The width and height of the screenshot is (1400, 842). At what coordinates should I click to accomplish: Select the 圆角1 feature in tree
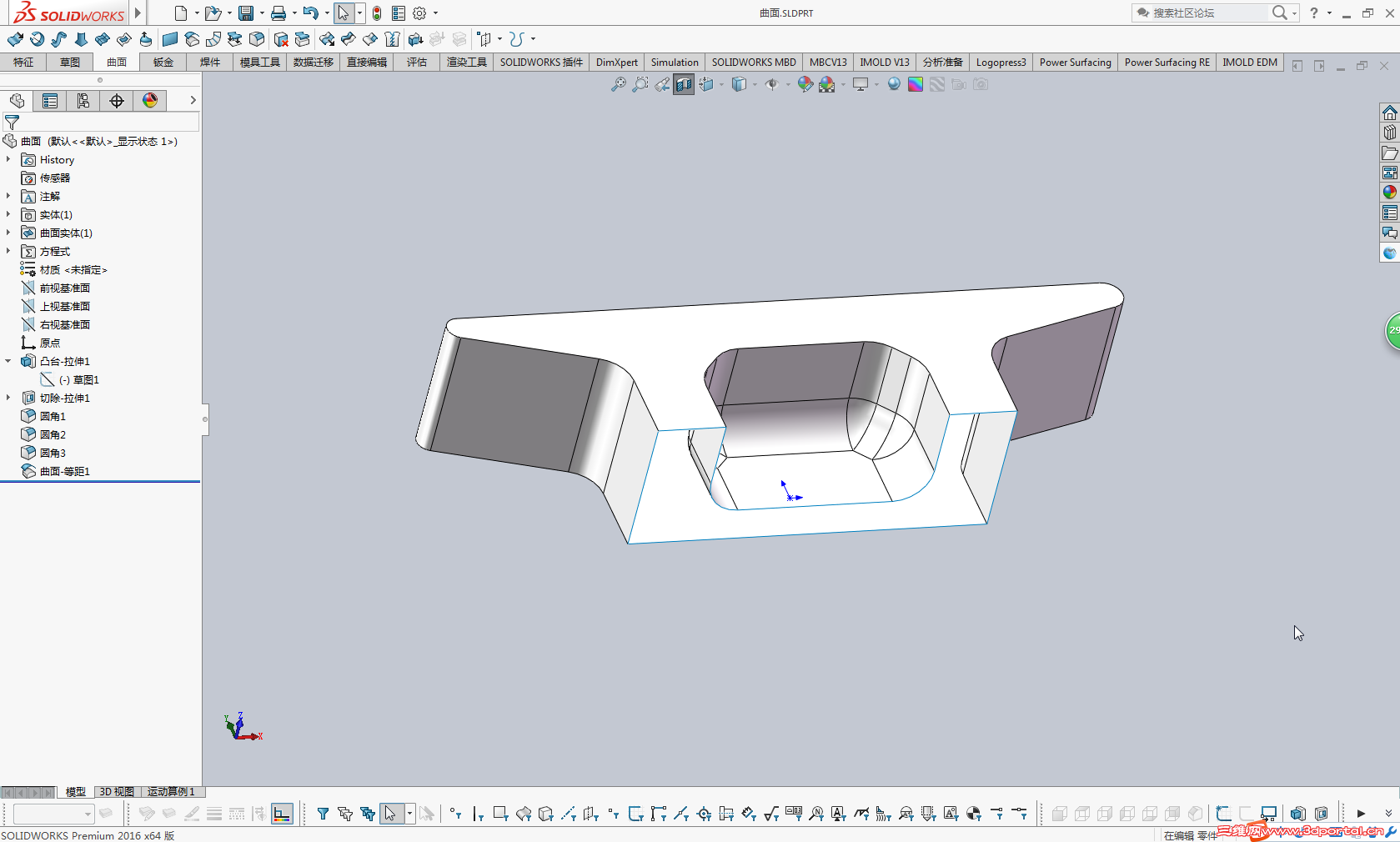click(53, 416)
